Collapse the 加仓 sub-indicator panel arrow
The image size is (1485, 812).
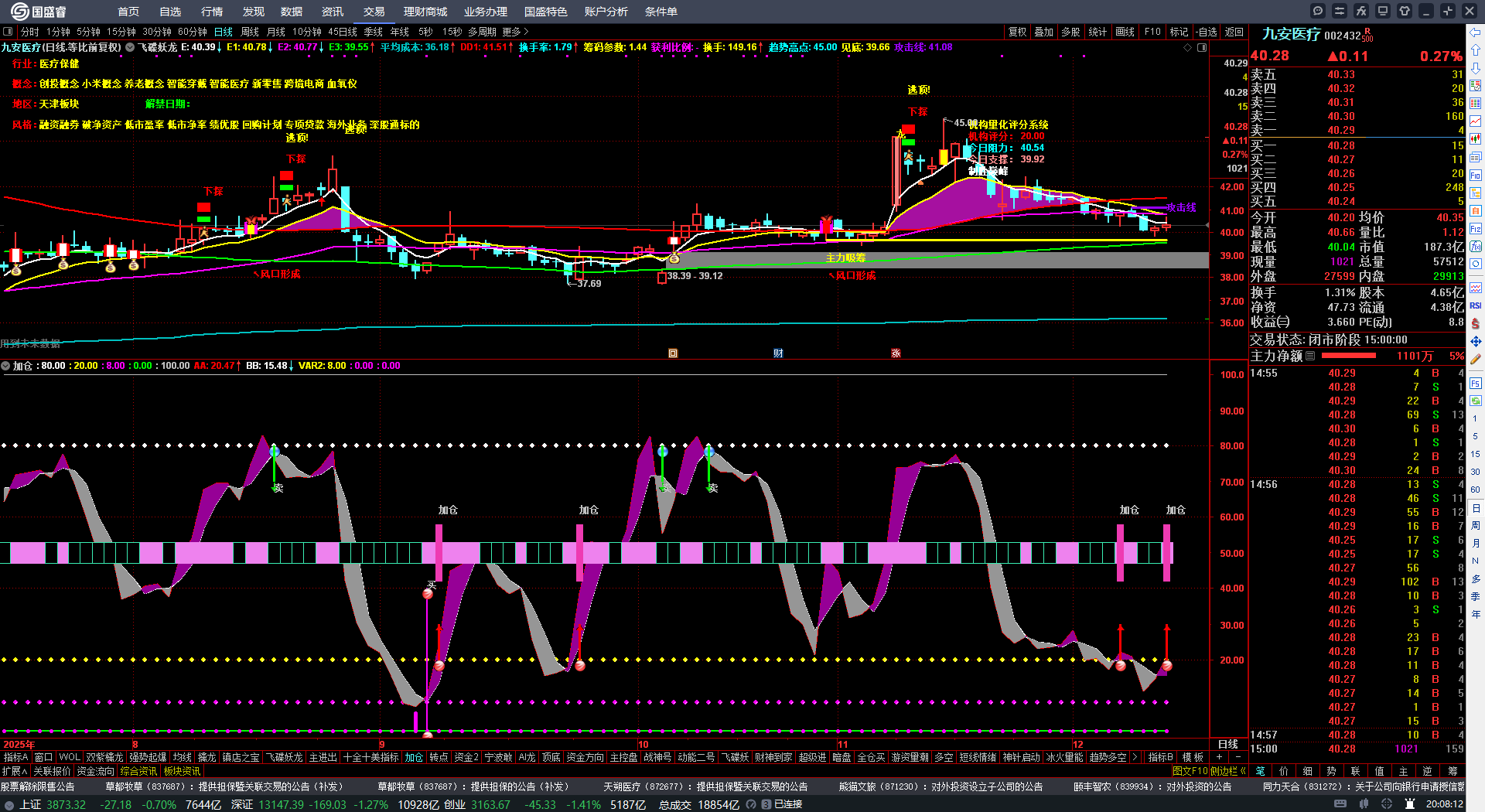click(5, 366)
